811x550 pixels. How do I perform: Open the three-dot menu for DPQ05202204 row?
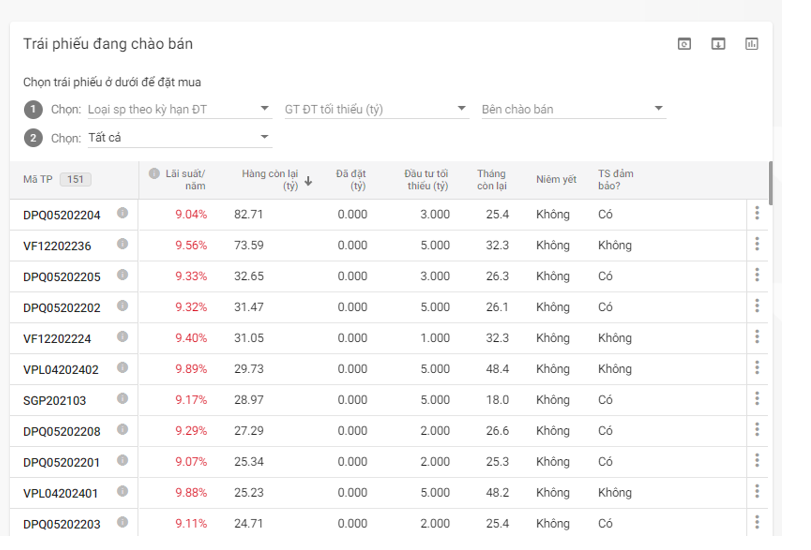pos(757,213)
